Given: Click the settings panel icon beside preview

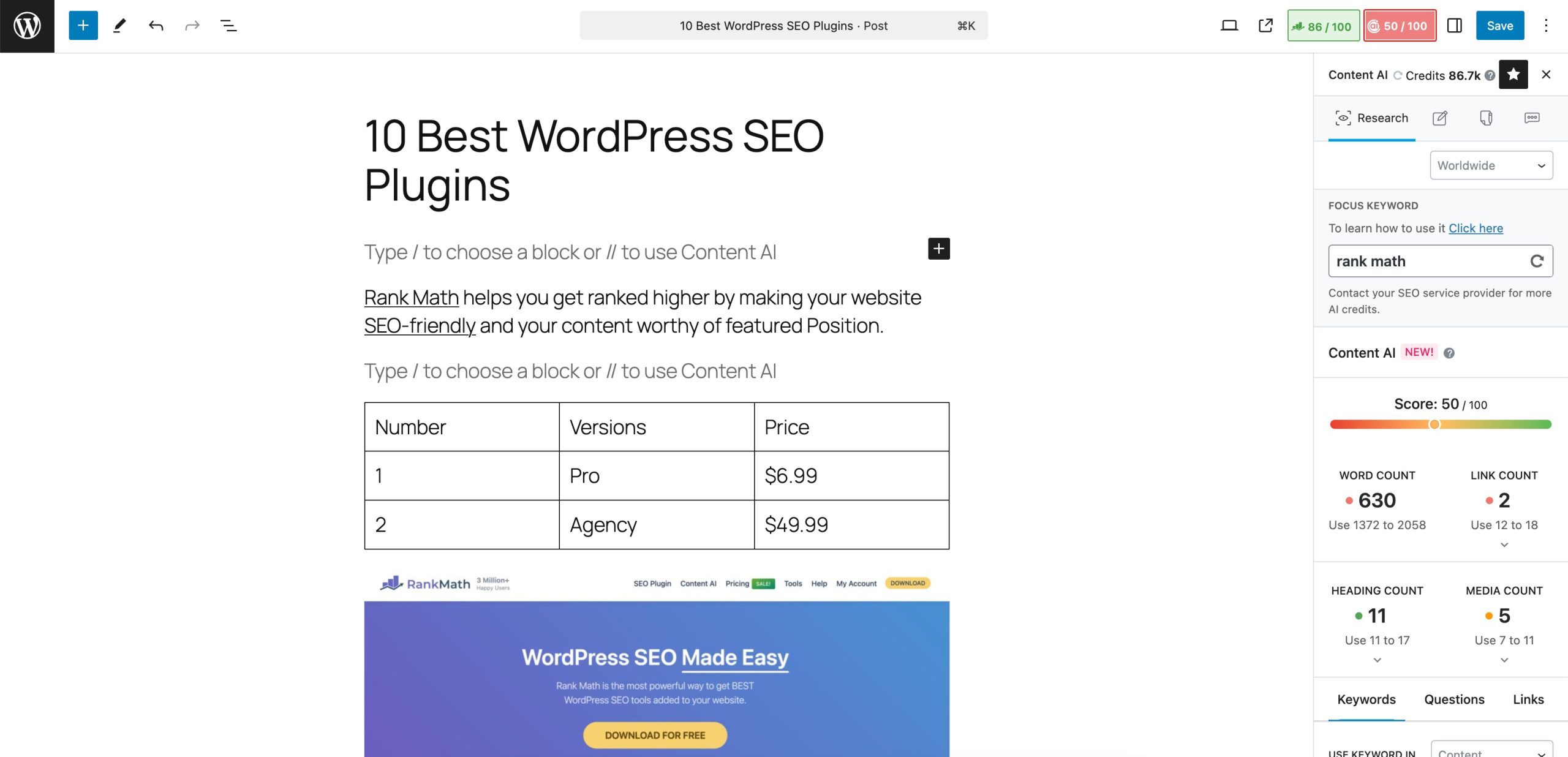Looking at the screenshot, I should click(x=1455, y=25).
